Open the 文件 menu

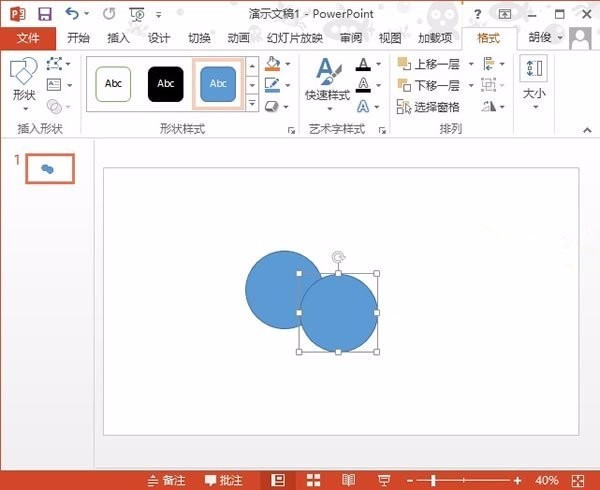pos(28,38)
